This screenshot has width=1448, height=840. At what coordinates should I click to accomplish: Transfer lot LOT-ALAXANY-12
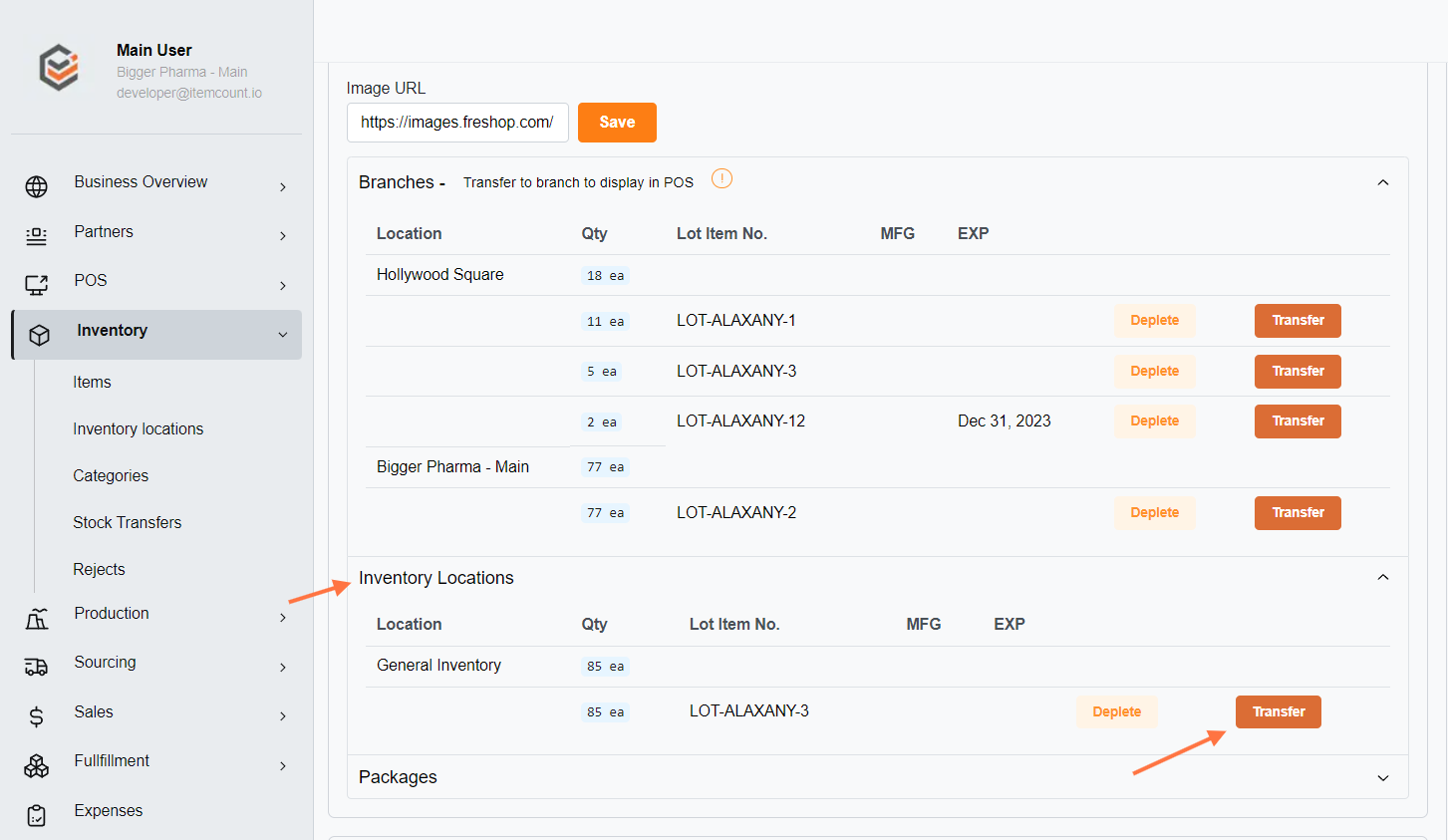click(x=1298, y=421)
